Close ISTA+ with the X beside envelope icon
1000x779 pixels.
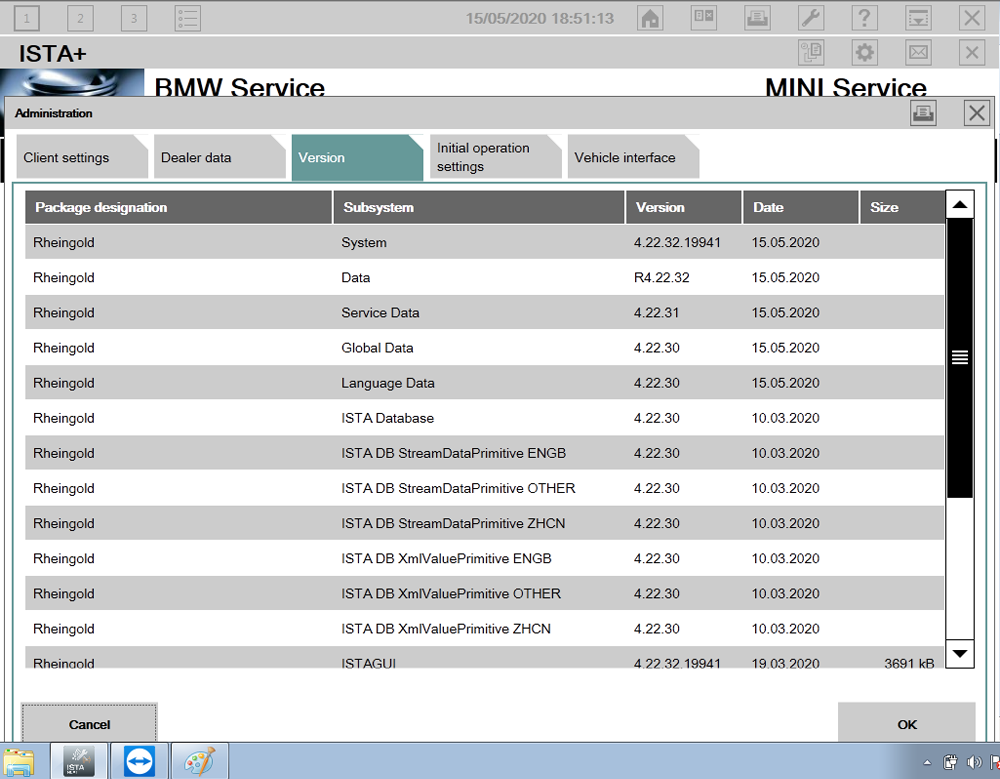(971, 52)
